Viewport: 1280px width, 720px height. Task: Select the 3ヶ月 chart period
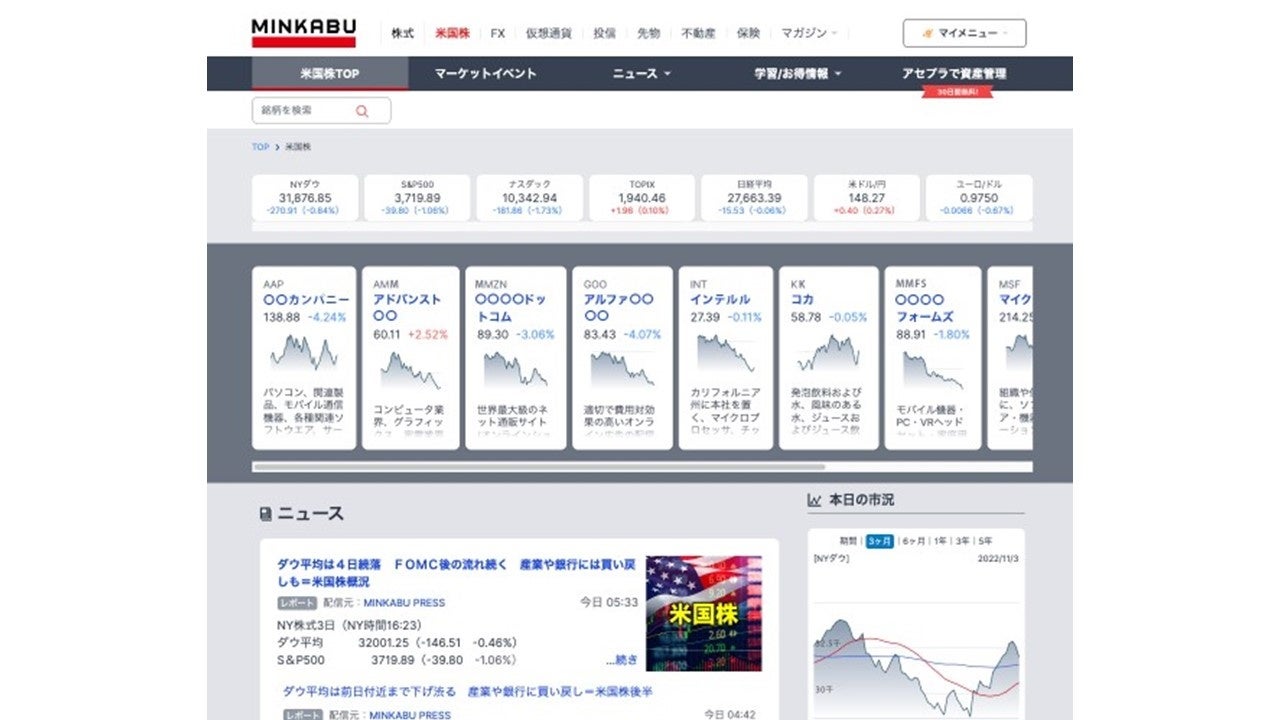(880, 541)
